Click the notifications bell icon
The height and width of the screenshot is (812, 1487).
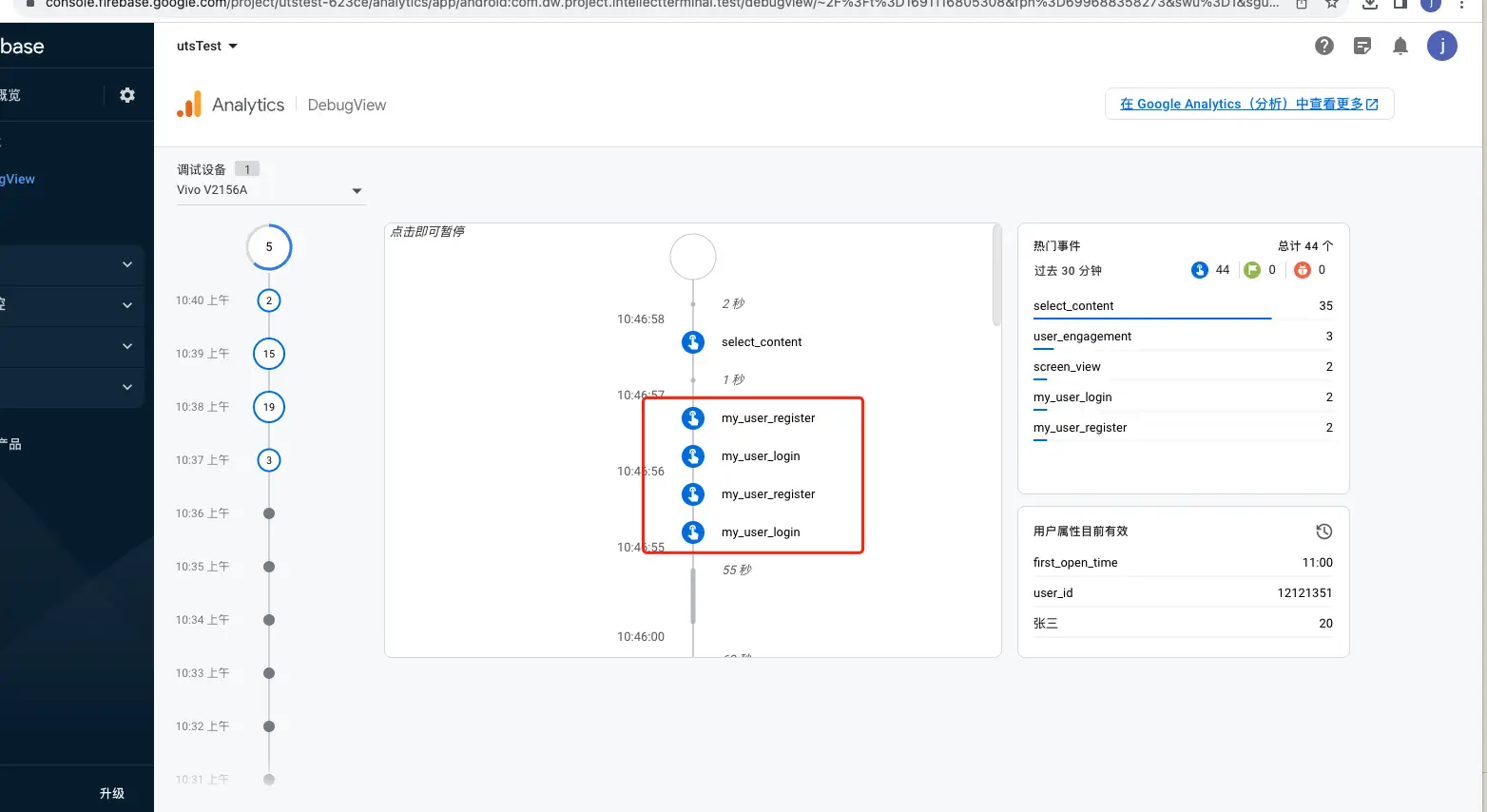tap(1400, 46)
